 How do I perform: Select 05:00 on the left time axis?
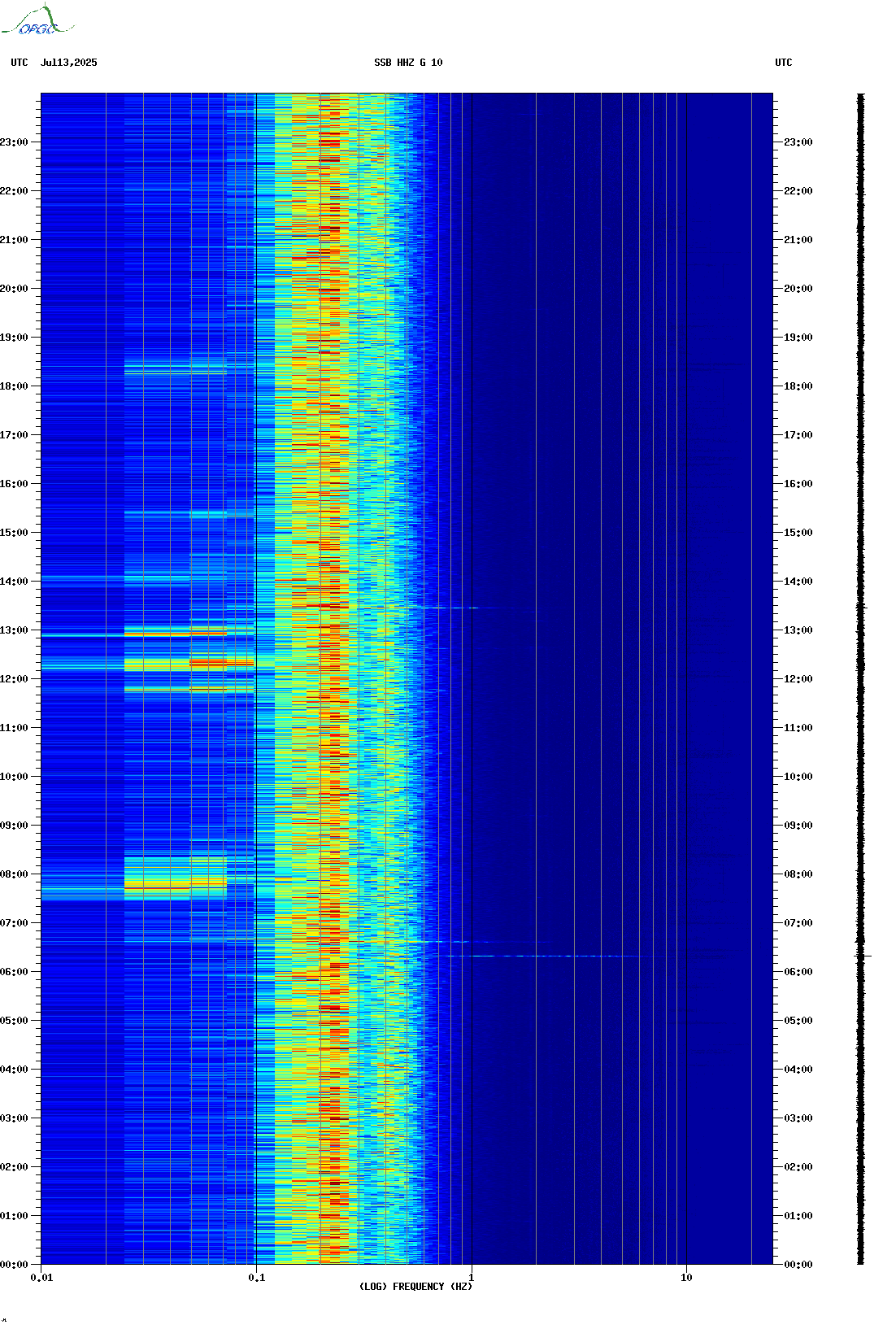point(14,1021)
